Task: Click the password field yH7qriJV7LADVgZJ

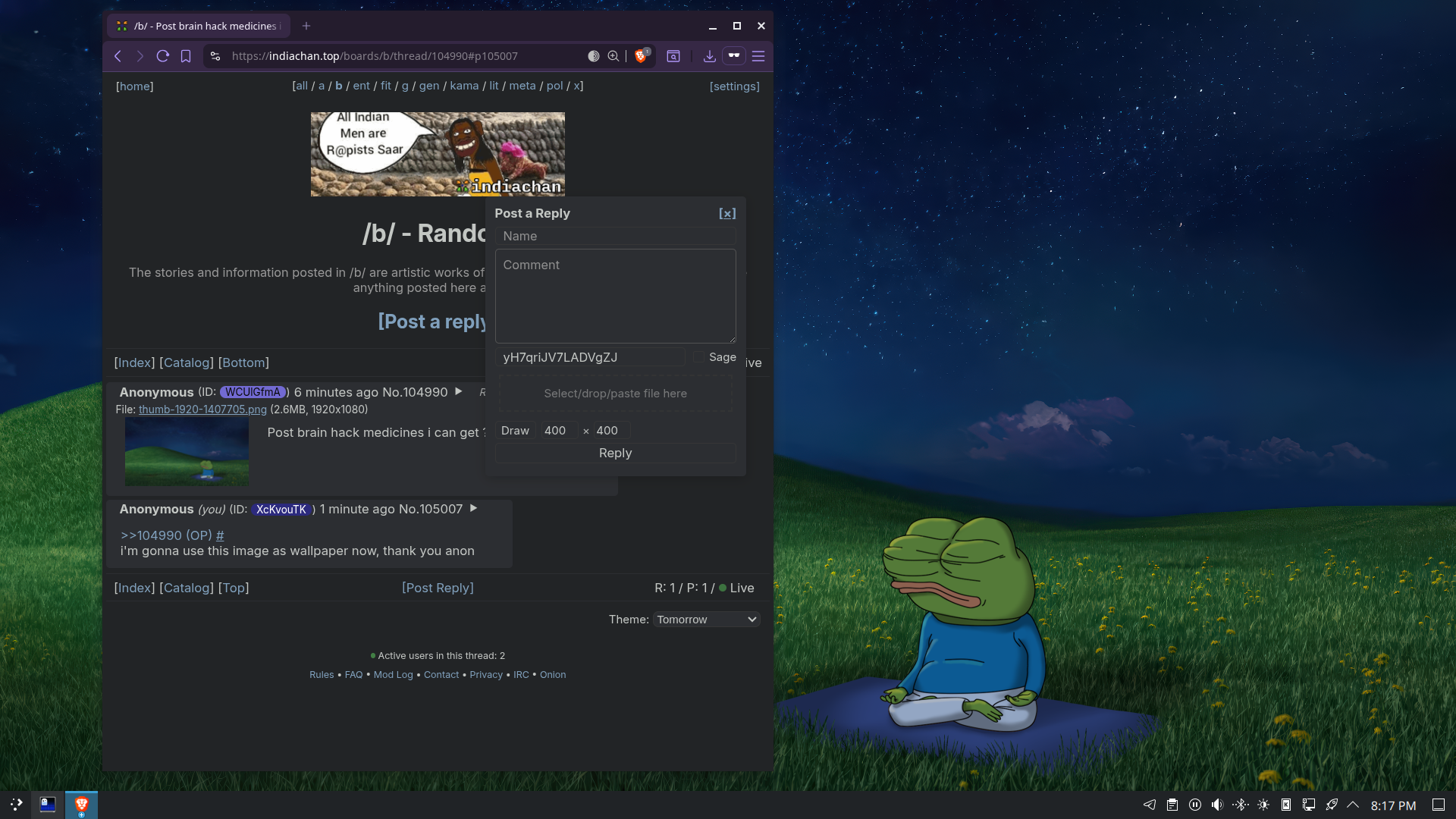Action: pyautogui.click(x=590, y=357)
